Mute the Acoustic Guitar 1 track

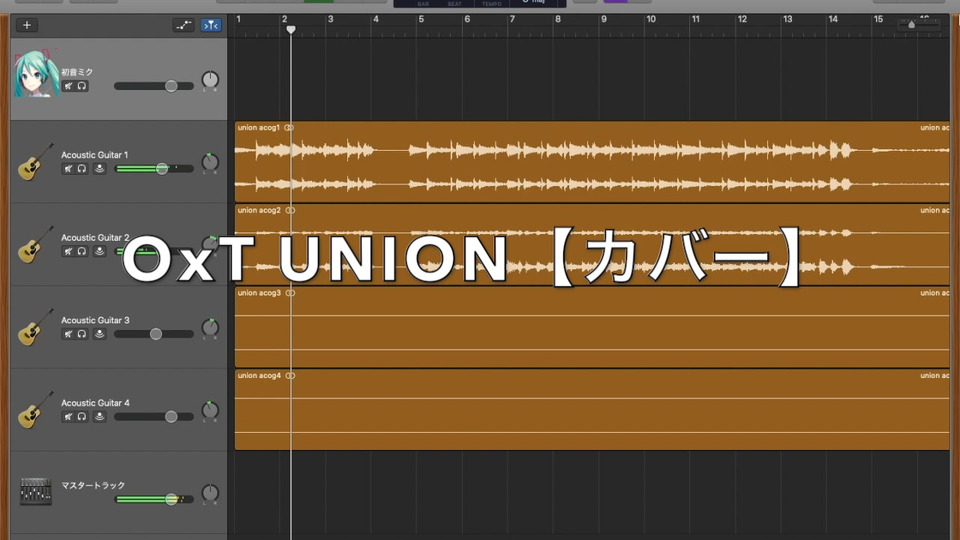point(68,169)
